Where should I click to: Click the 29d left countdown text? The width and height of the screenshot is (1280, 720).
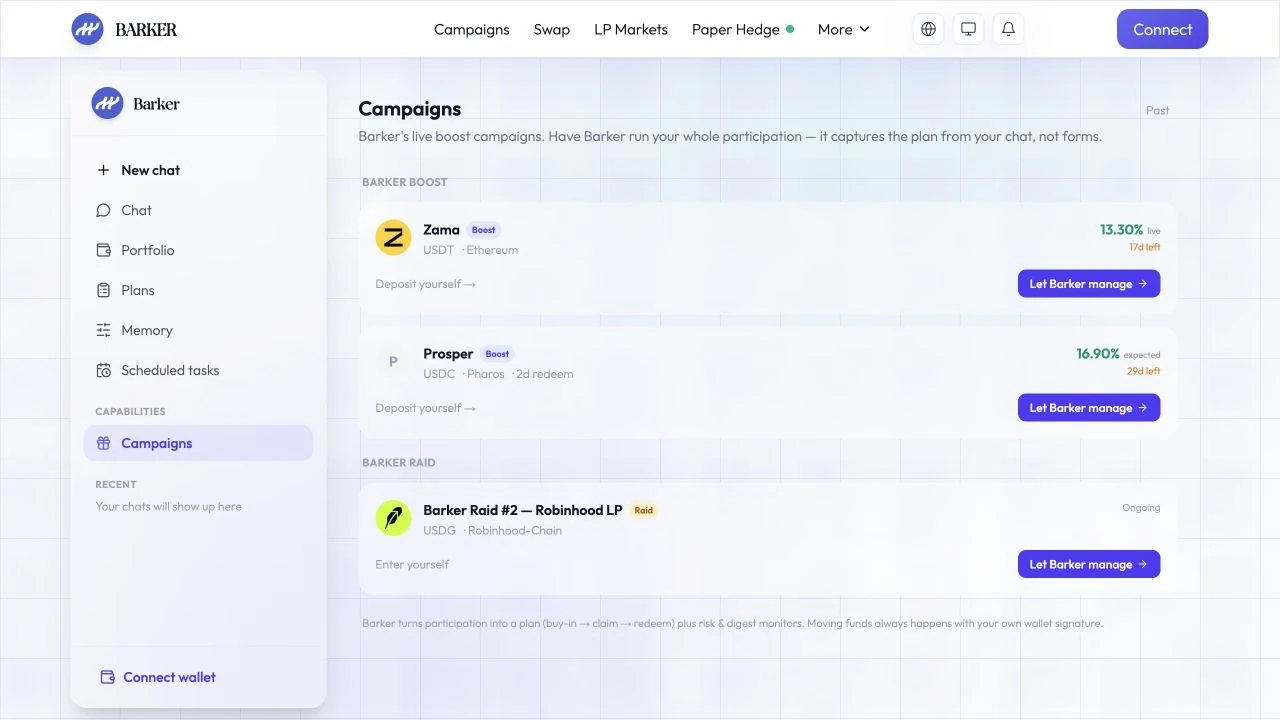tap(1144, 371)
